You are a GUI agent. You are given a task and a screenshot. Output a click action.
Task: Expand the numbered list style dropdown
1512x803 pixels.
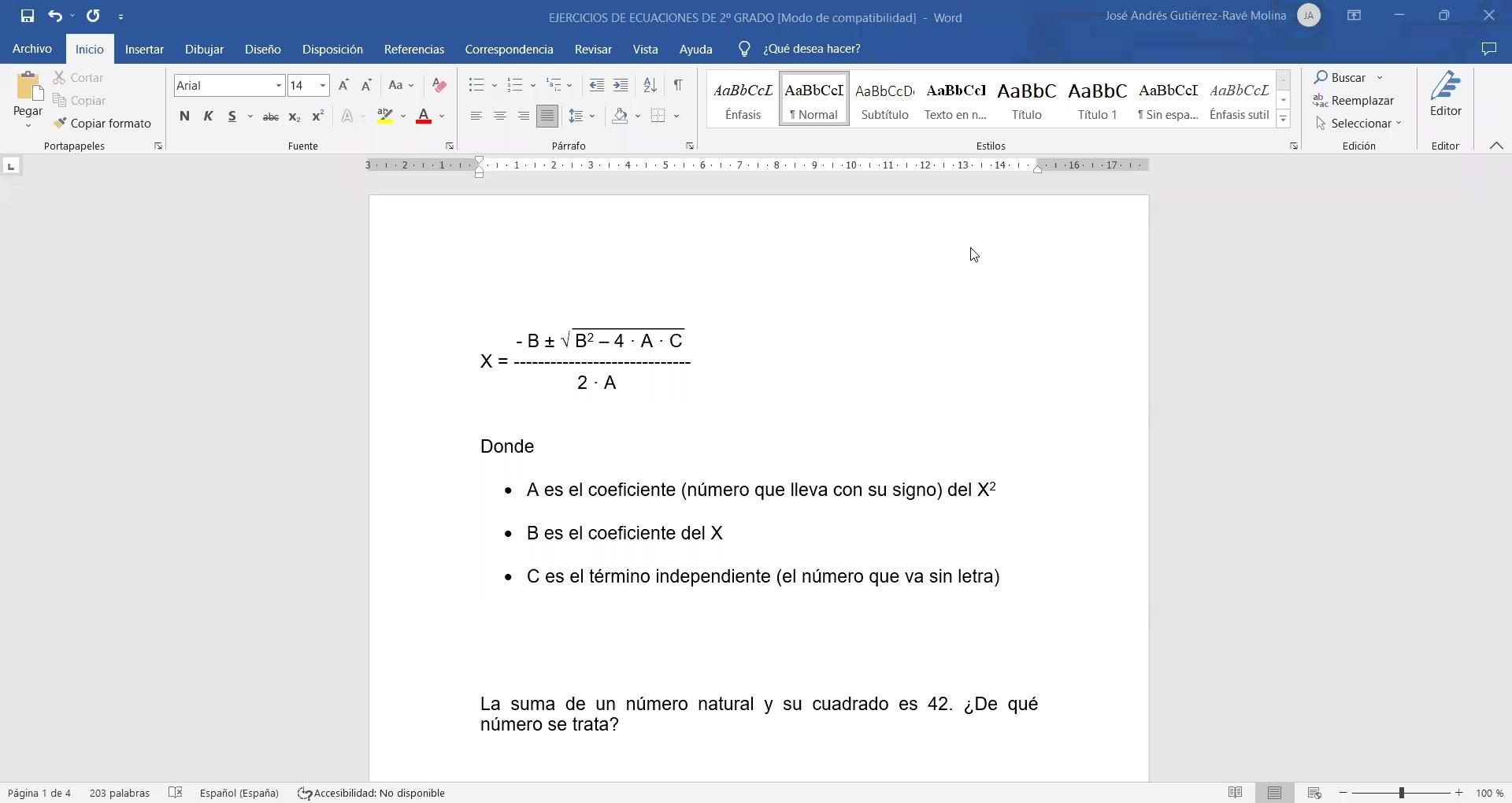[x=532, y=85]
